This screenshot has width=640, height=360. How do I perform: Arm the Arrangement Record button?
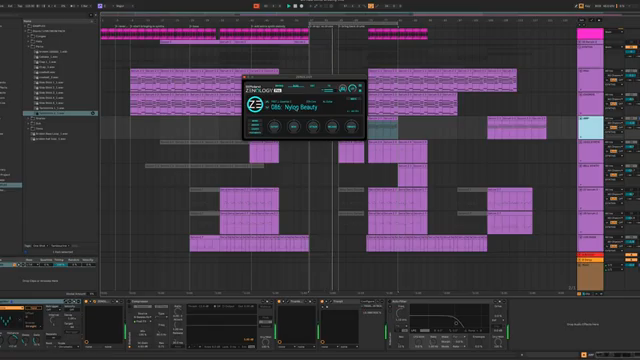(x=302, y=6)
